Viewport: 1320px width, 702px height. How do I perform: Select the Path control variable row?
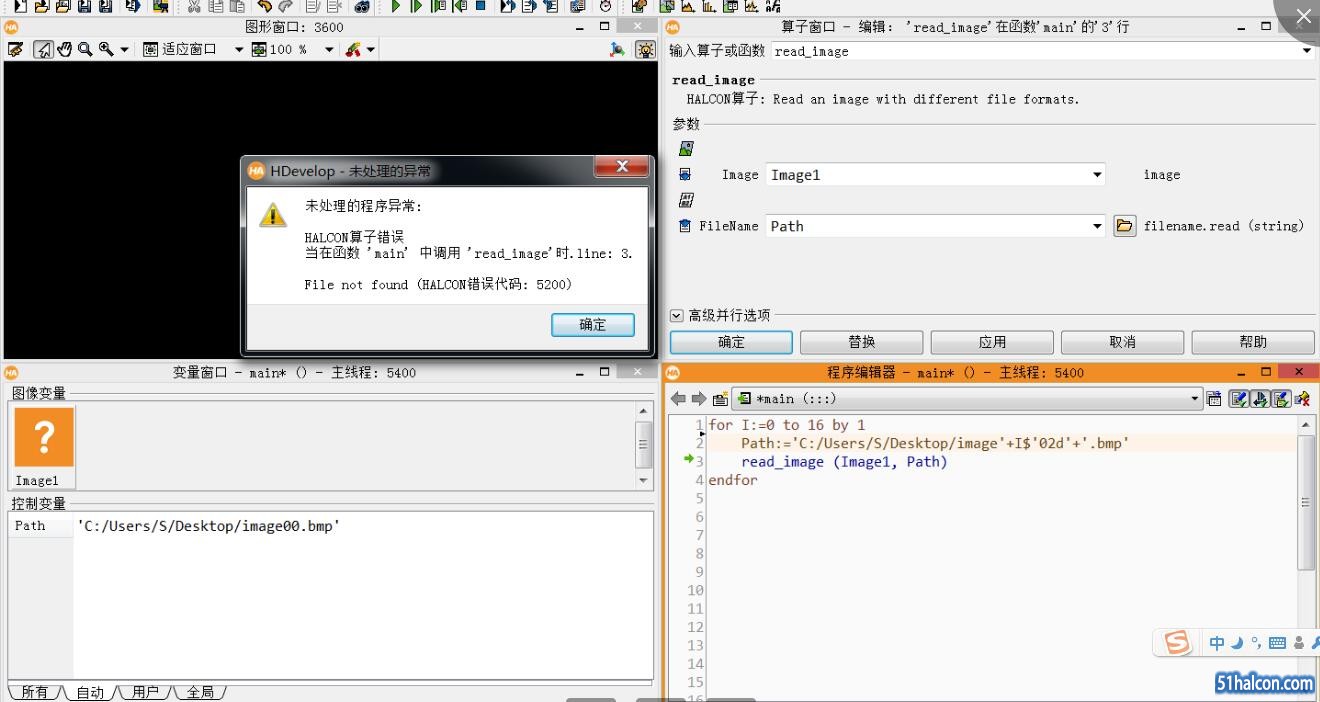tap(330, 525)
